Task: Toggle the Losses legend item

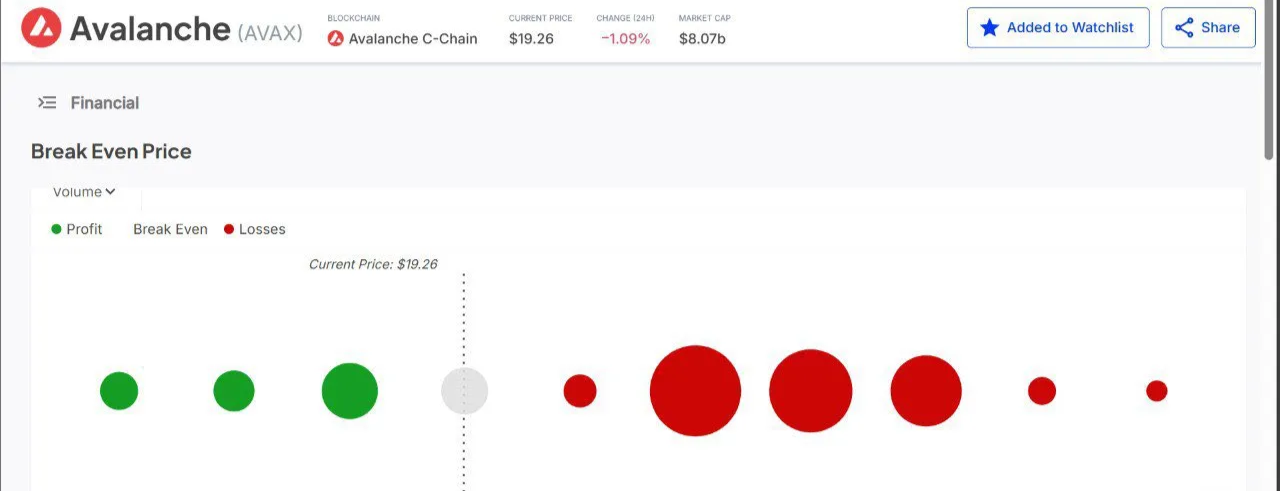Action: coord(255,229)
